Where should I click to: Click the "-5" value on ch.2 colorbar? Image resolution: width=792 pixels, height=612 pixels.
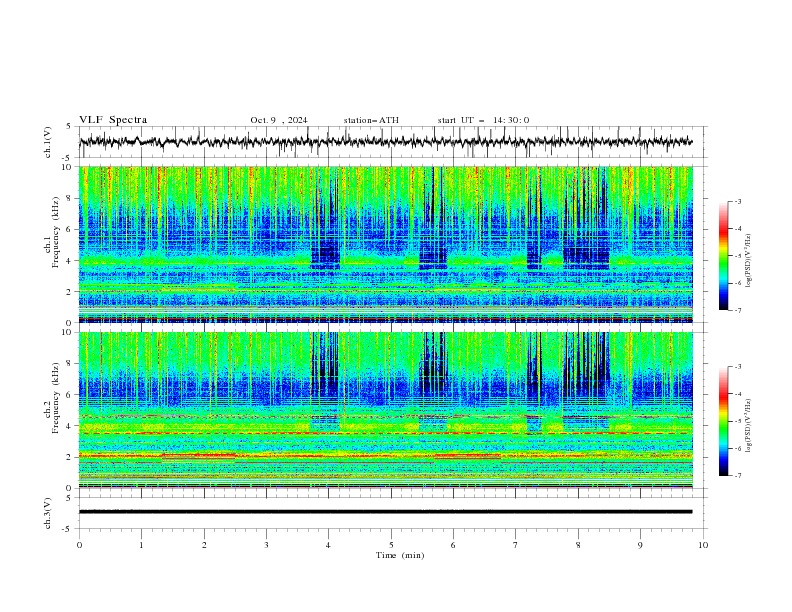pyautogui.click(x=737, y=421)
